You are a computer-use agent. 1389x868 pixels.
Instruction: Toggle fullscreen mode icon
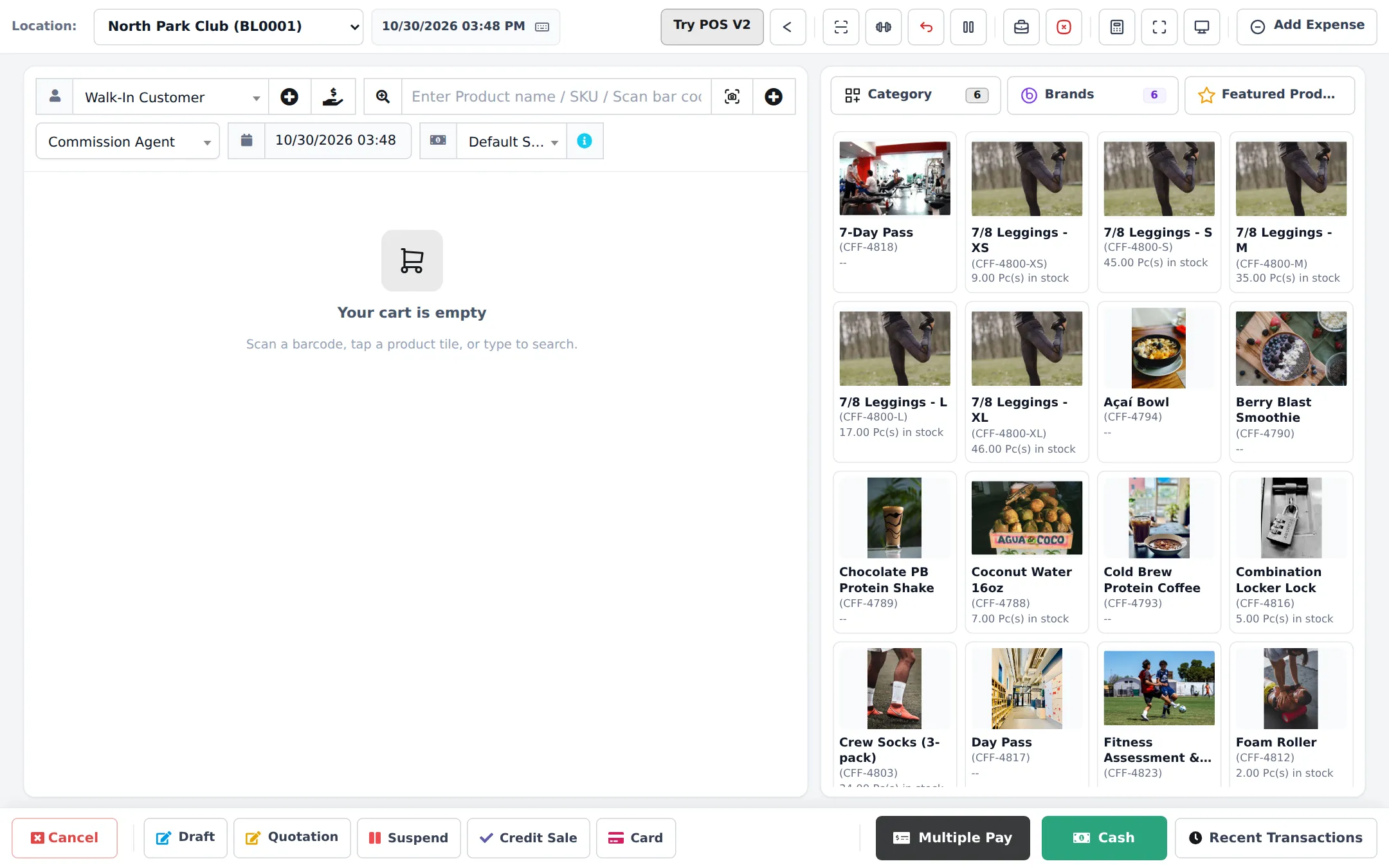coord(1159,27)
